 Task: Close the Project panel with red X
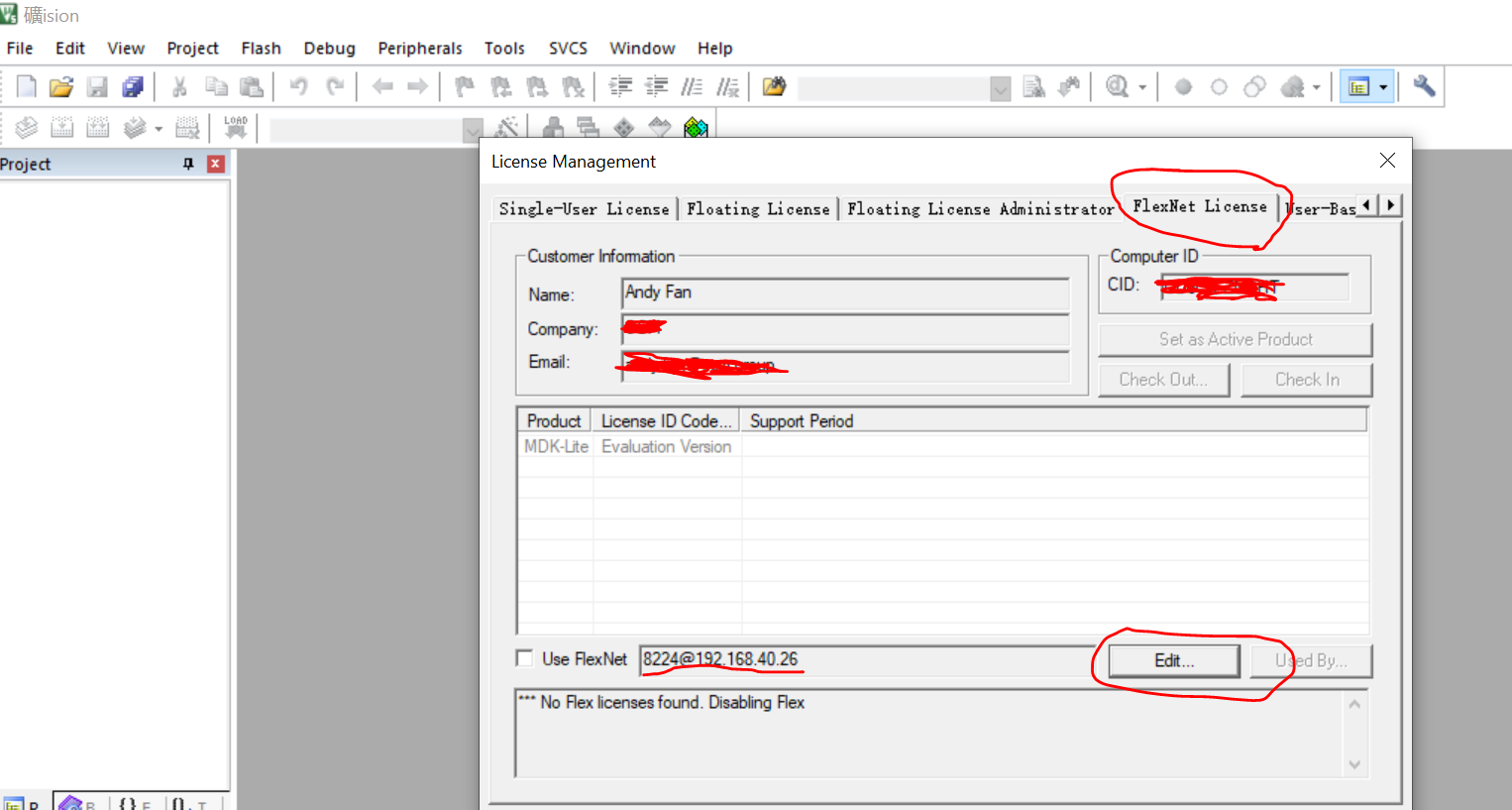(215, 164)
